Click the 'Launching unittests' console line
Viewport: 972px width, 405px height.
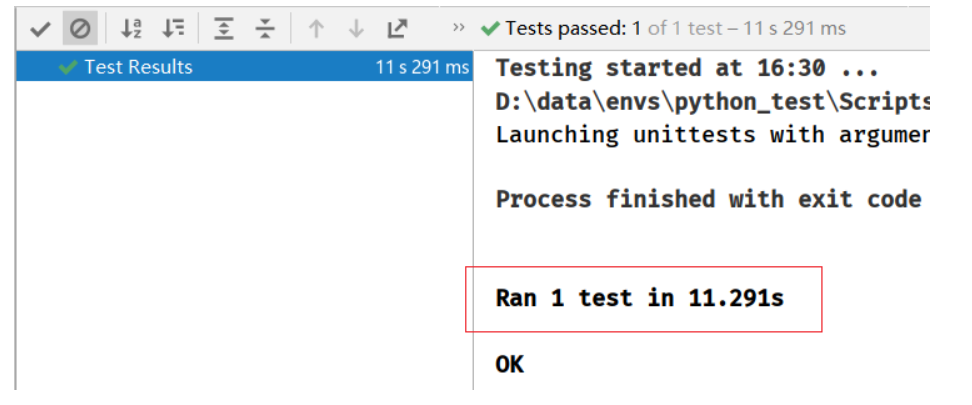713,134
